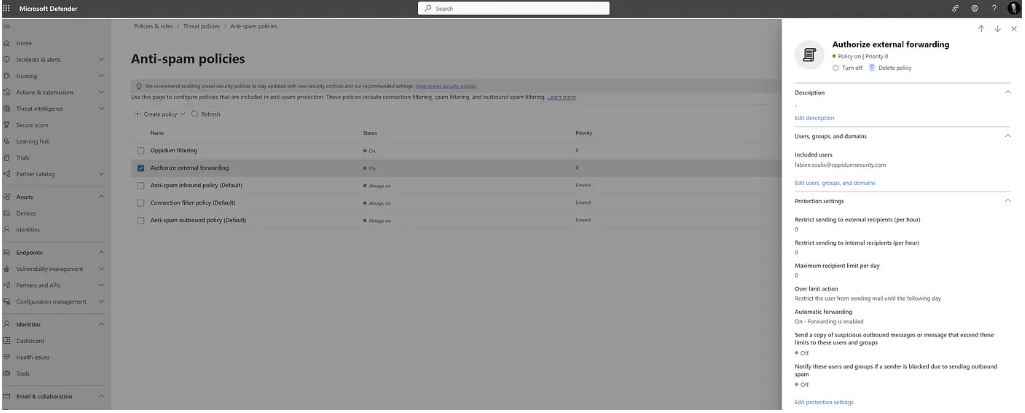Click the community connections icon in top bar
Screen dimensions: 1025x413
click(x=955, y=8)
